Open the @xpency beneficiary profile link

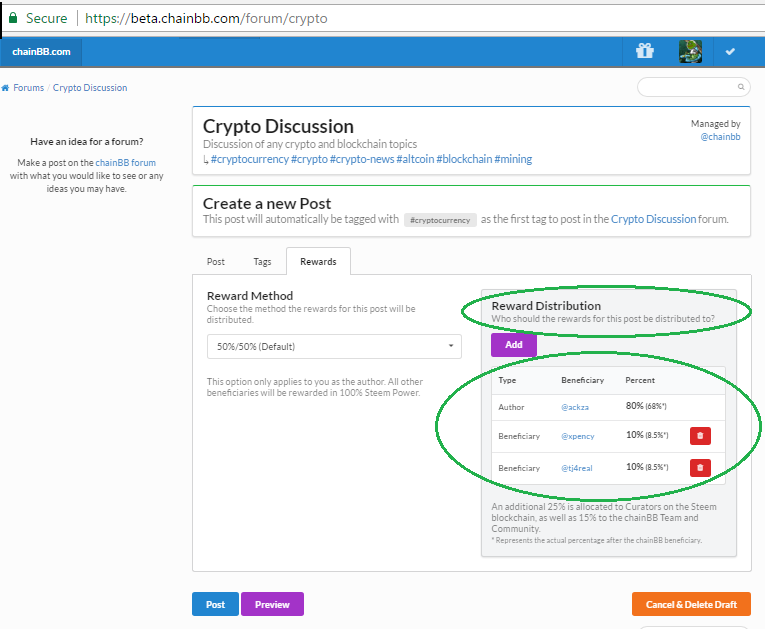tap(578, 436)
